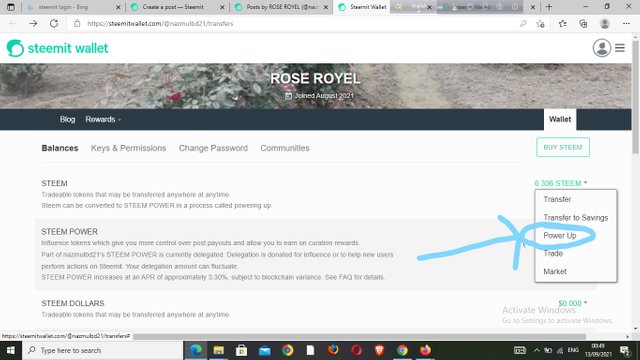This screenshot has height=360, width=640.
Task: Open Keys & Permissions tab
Action: point(128,148)
